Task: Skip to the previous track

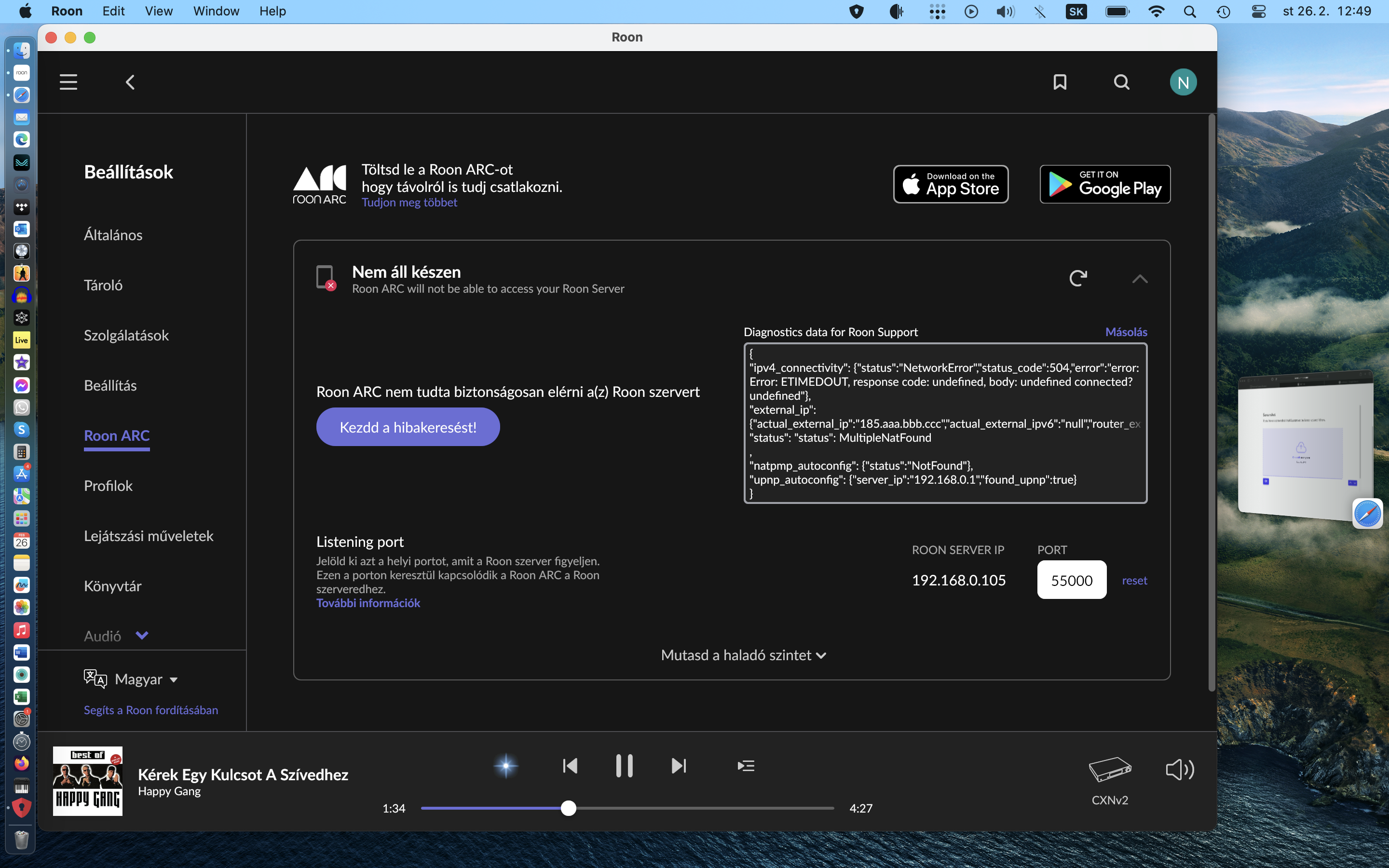Action: [570, 766]
